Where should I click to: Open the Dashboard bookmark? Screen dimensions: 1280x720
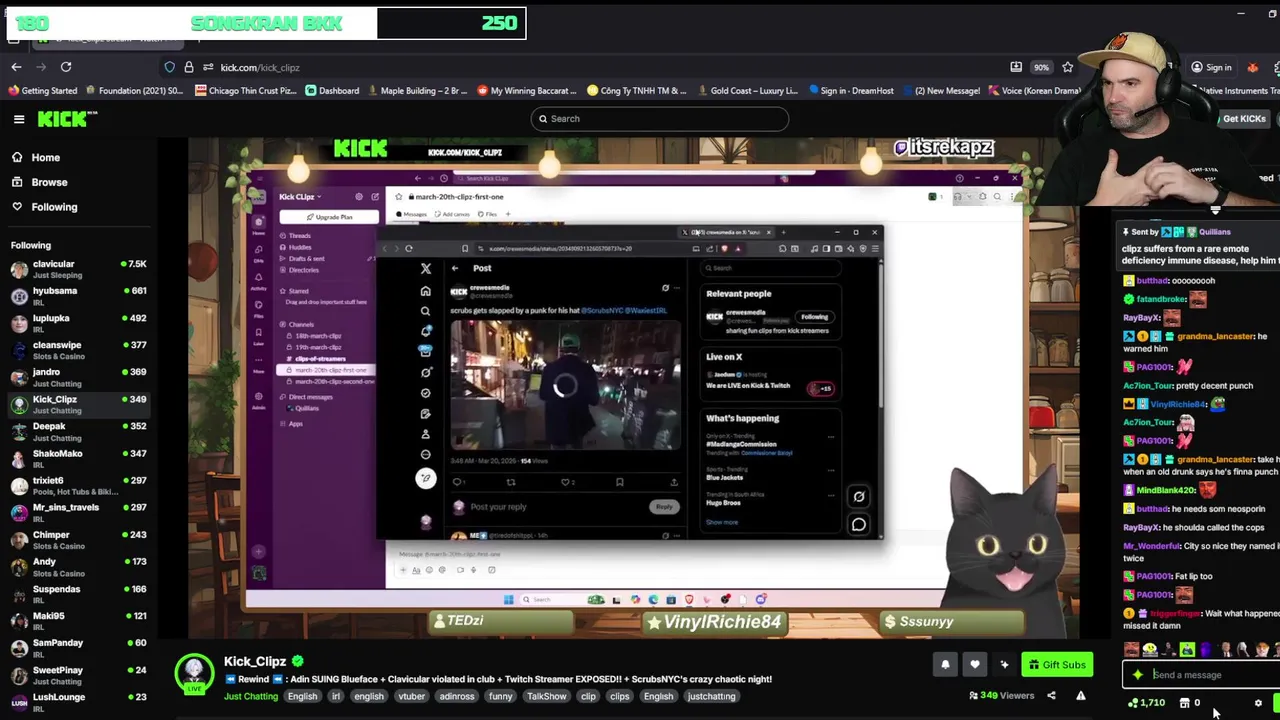click(x=332, y=91)
